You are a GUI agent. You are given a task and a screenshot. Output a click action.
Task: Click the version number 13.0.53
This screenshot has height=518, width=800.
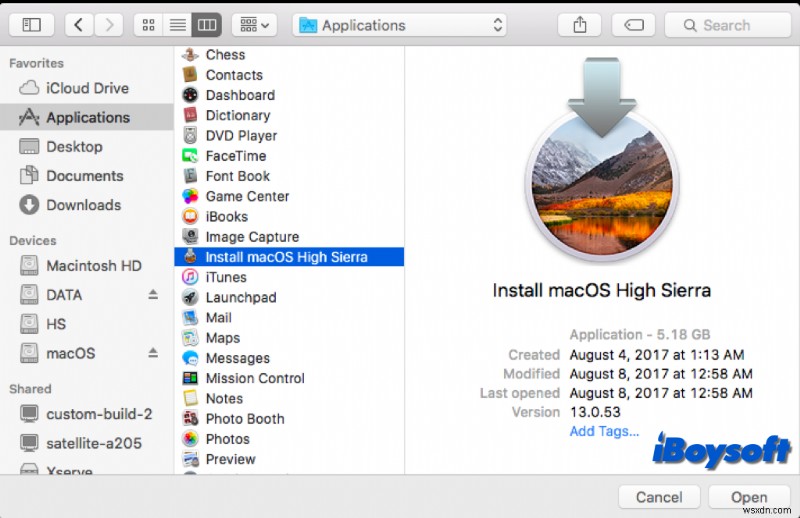click(595, 412)
